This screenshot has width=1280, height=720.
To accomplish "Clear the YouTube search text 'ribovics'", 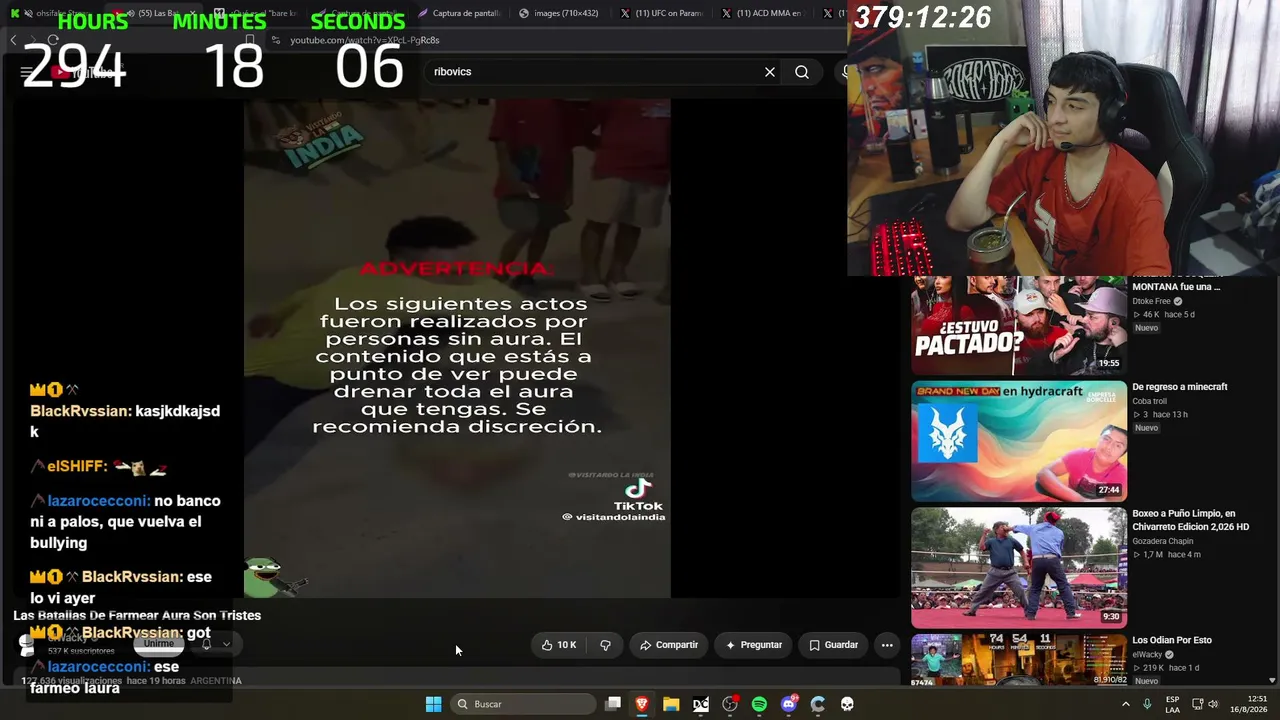I will [x=770, y=72].
